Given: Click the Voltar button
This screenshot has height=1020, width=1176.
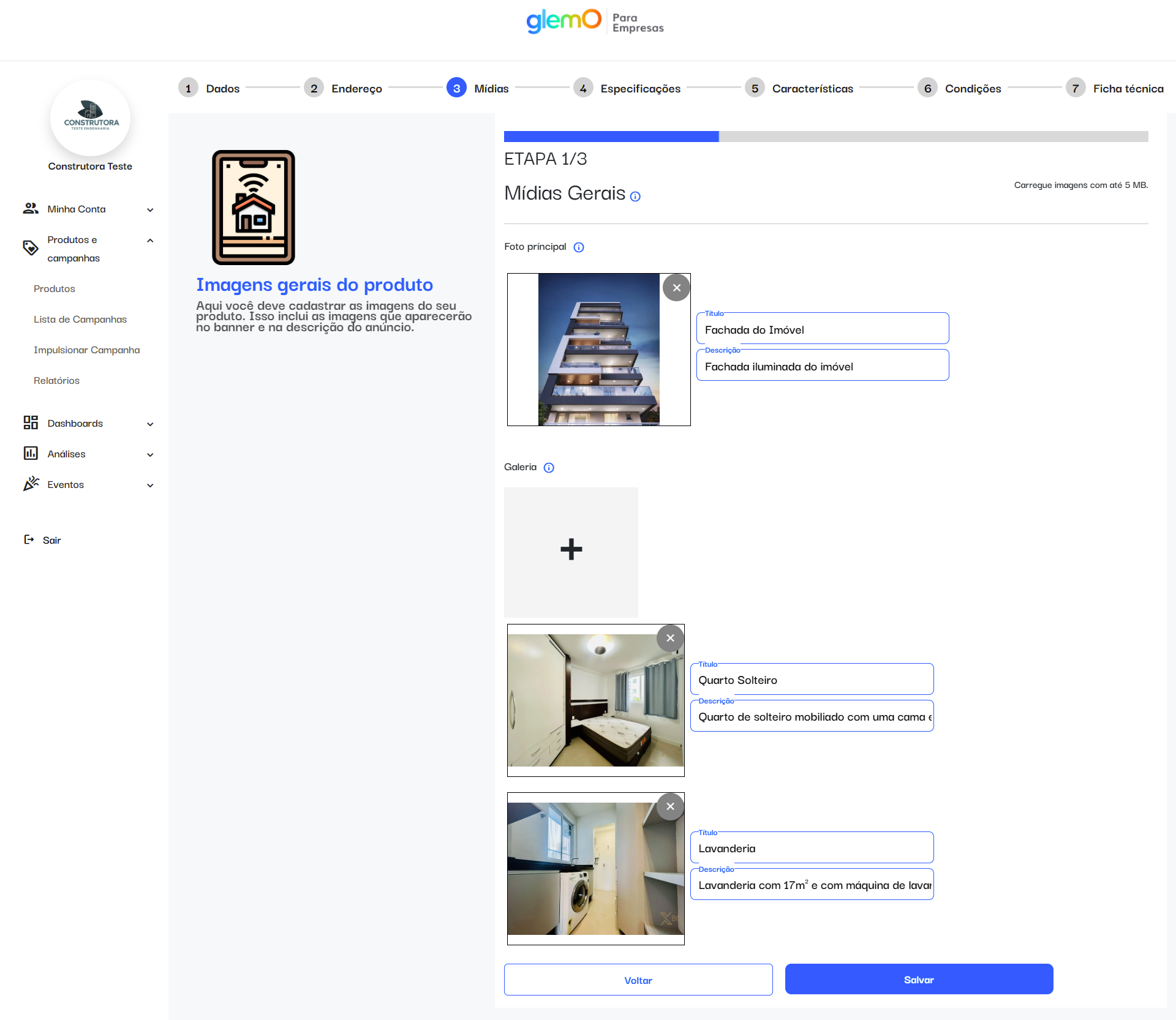Looking at the screenshot, I should pyautogui.click(x=638, y=980).
